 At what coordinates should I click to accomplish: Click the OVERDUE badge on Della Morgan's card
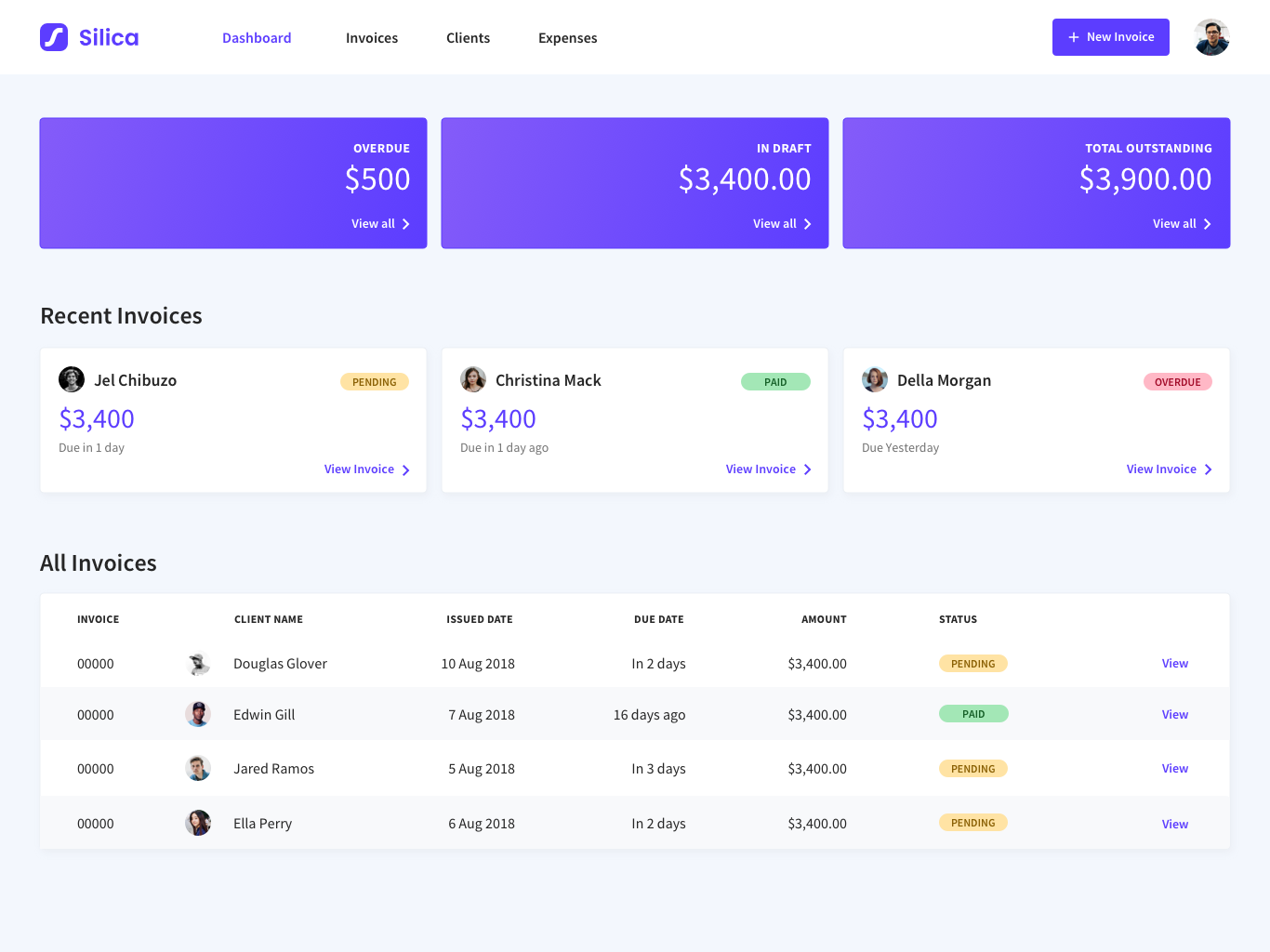[x=1178, y=381]
